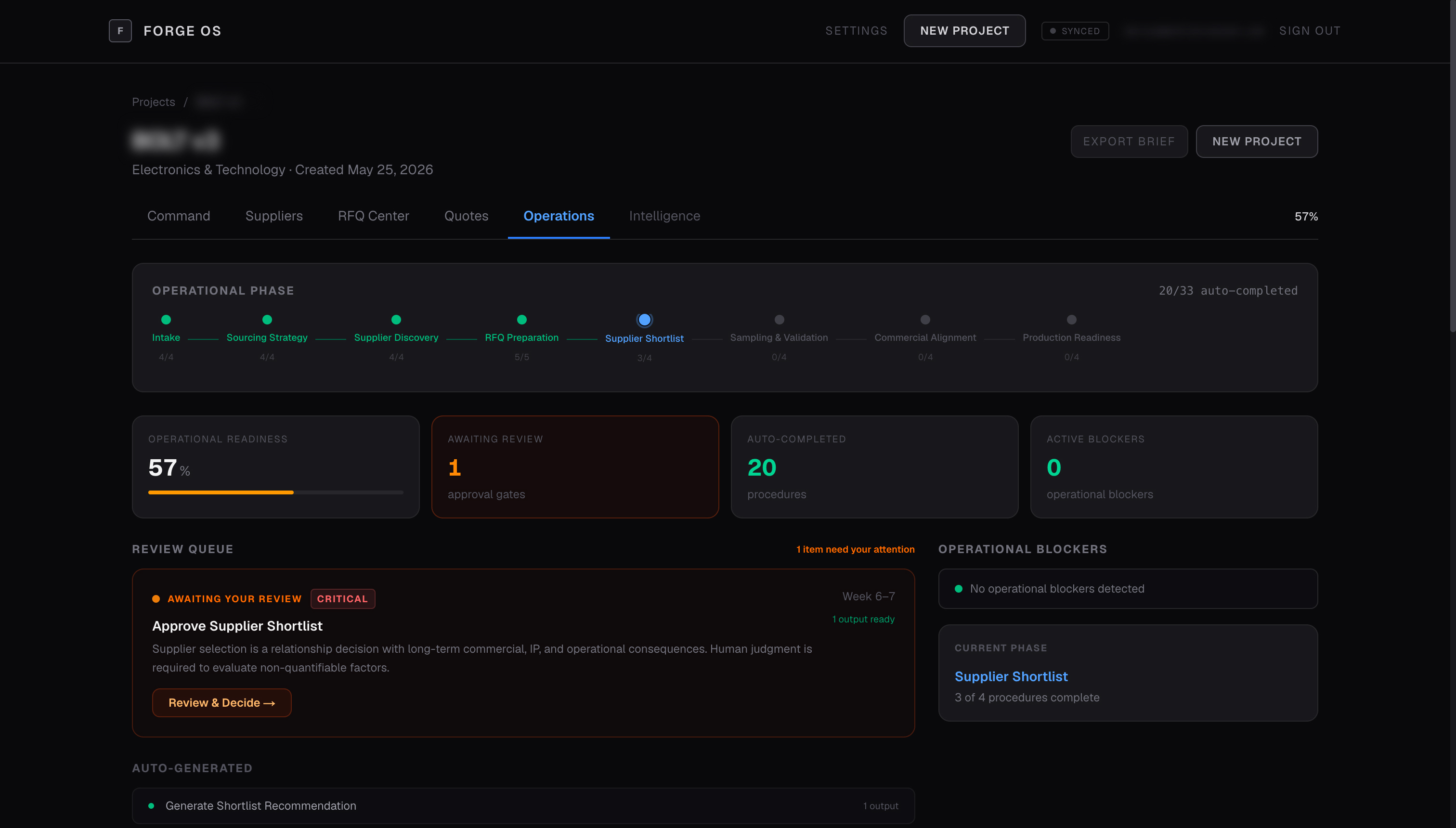Viewport: 1456px width, 828px height.
Task: Click New Project button beside Export Brief
Action: [x=1256, y=141]
